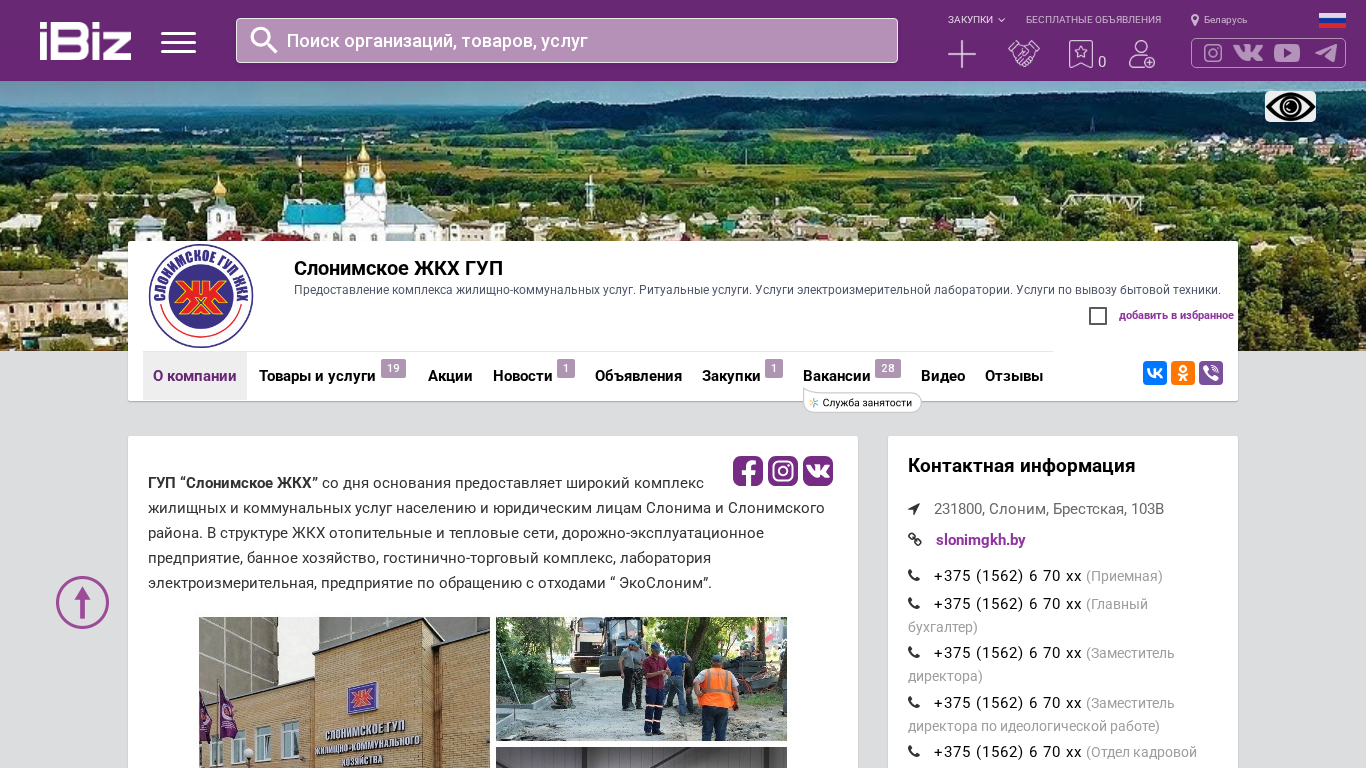Expand the ЗАКУПКИ dropdown
Screen dimensions: 1366x768
(x=976, y=20)
